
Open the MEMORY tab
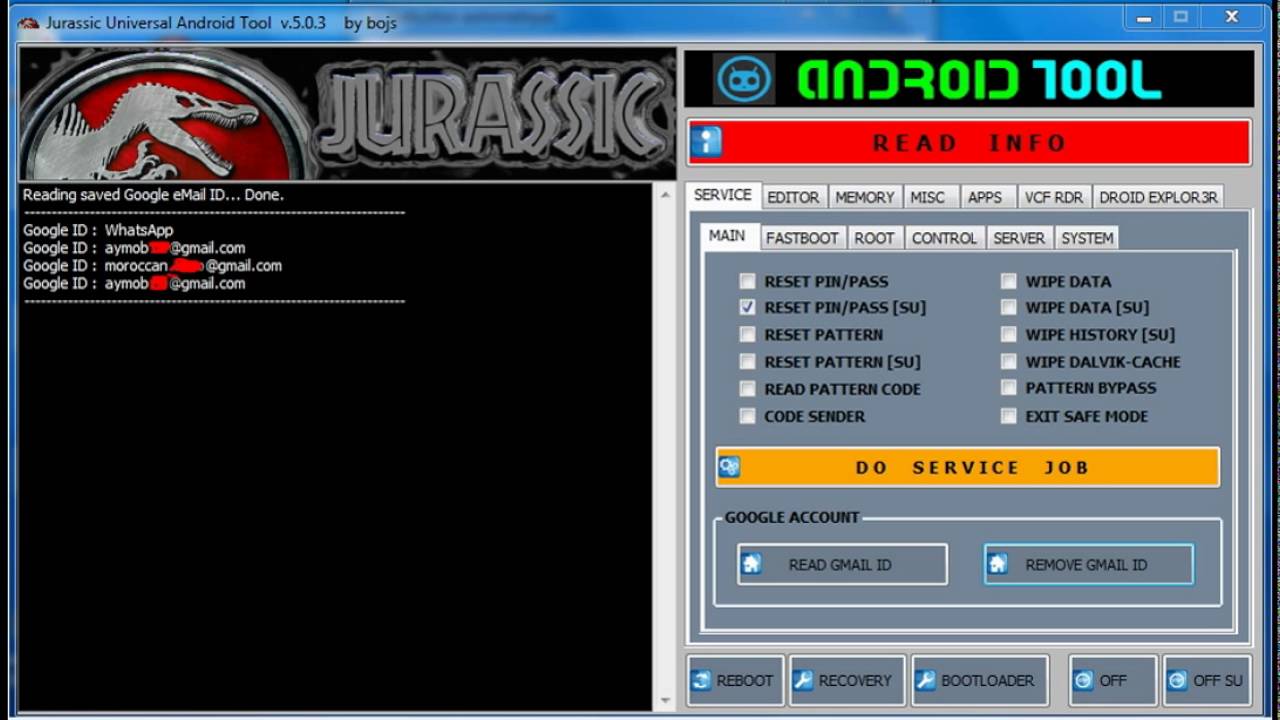(x=864, y=197)
